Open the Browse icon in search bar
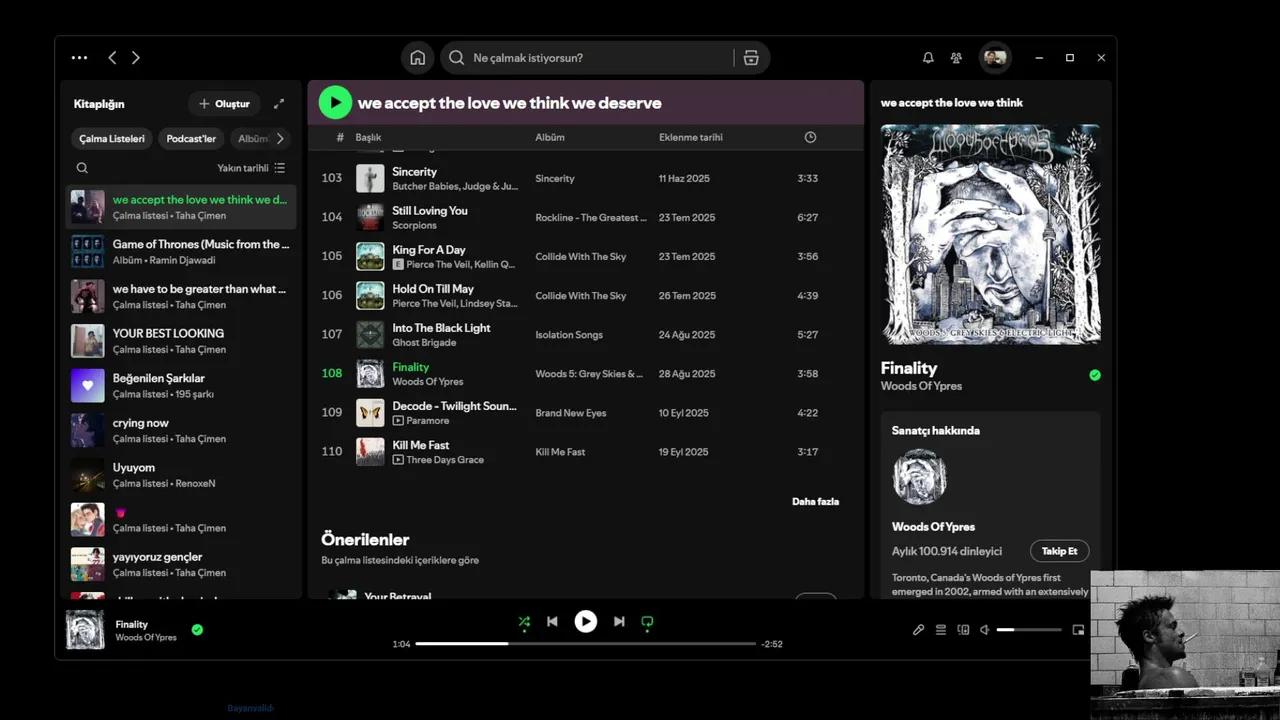1280x720 pixels. tap(751, 58)
